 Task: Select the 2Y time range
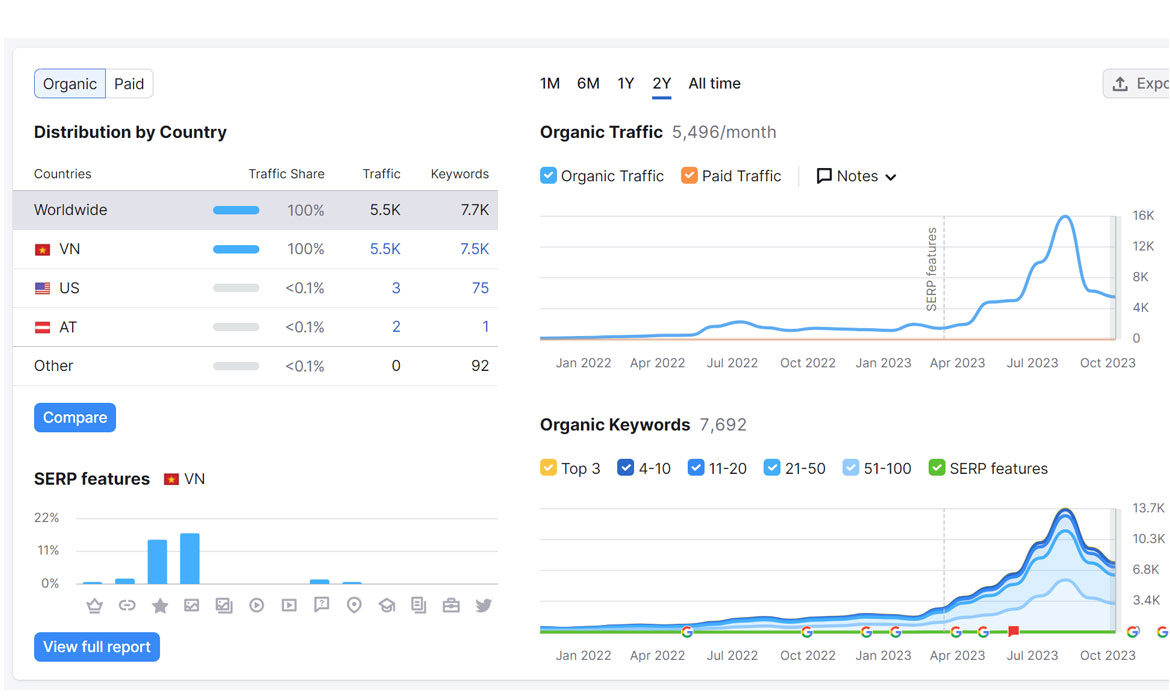tap(662, 84)
